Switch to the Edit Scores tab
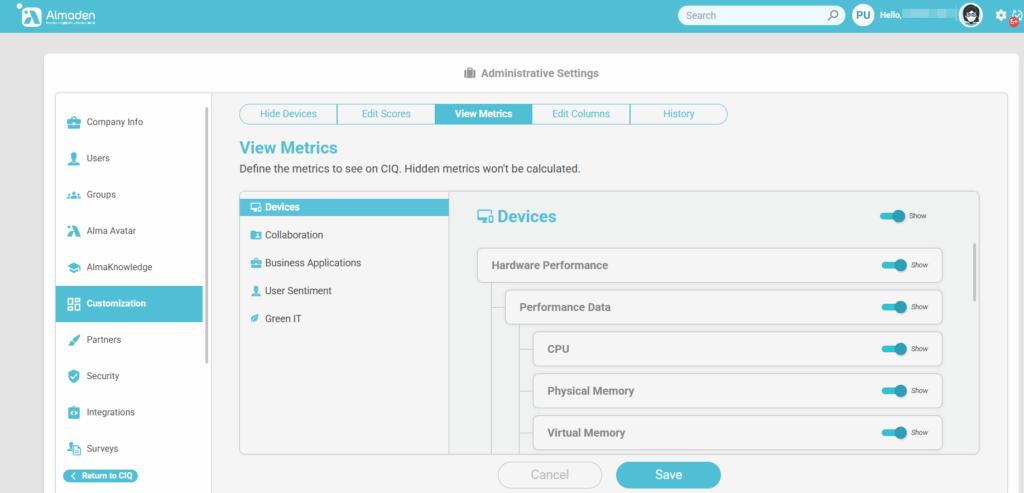 (x=386, y=114)
